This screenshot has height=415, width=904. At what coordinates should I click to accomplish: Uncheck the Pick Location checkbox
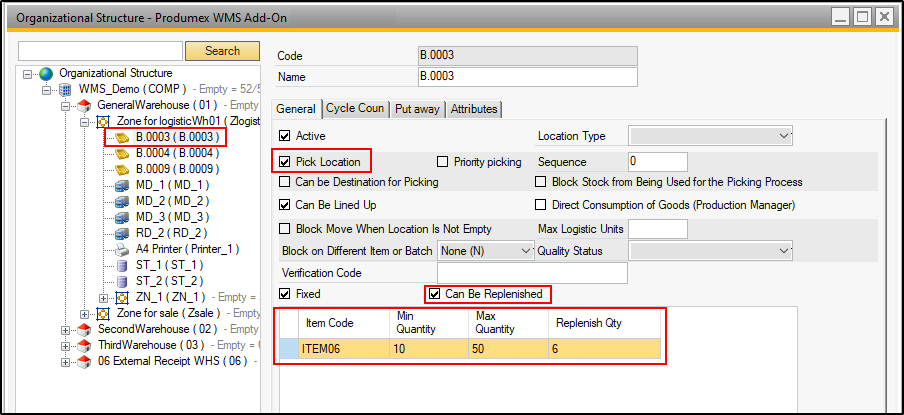[285, 161]
